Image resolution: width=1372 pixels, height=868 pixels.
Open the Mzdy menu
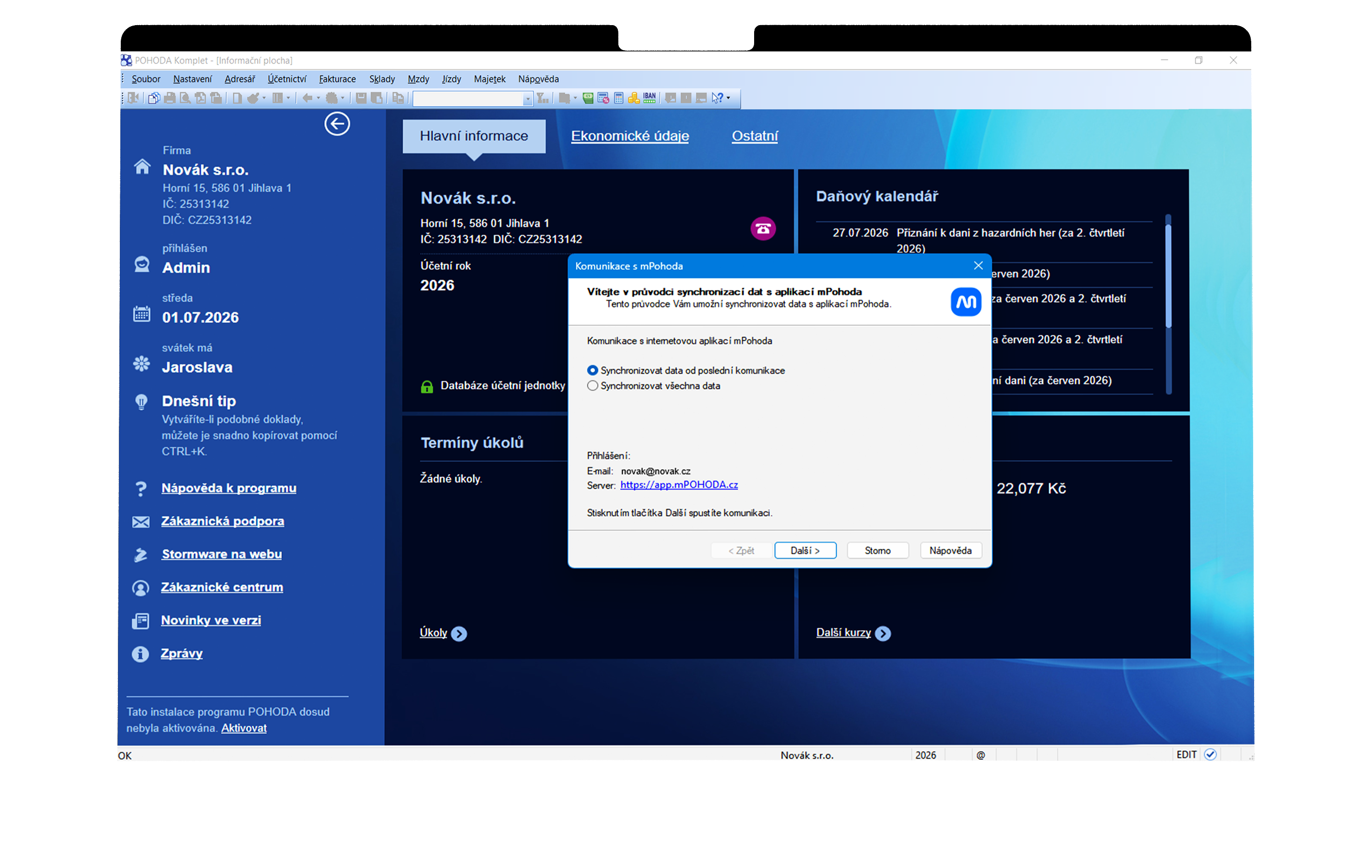coord(418,79)
